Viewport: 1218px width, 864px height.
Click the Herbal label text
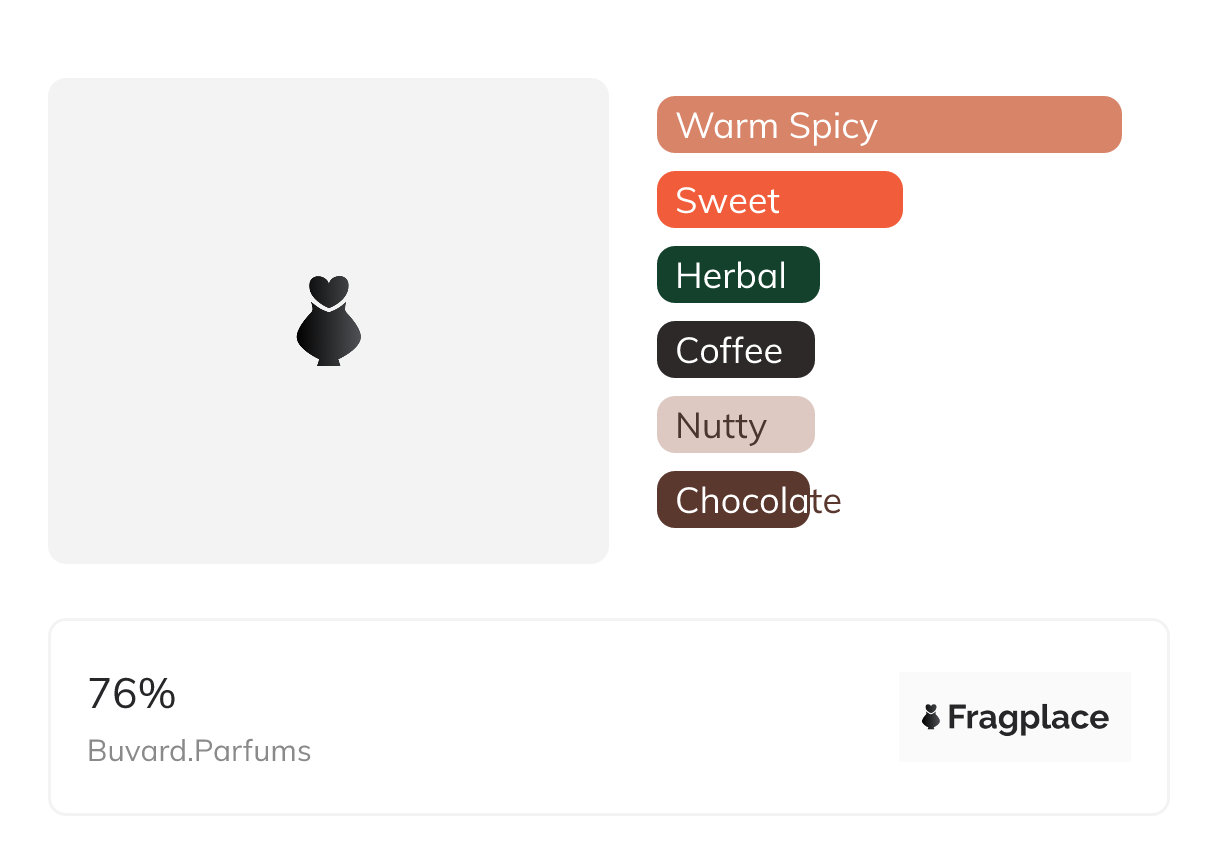pos(731,276)
